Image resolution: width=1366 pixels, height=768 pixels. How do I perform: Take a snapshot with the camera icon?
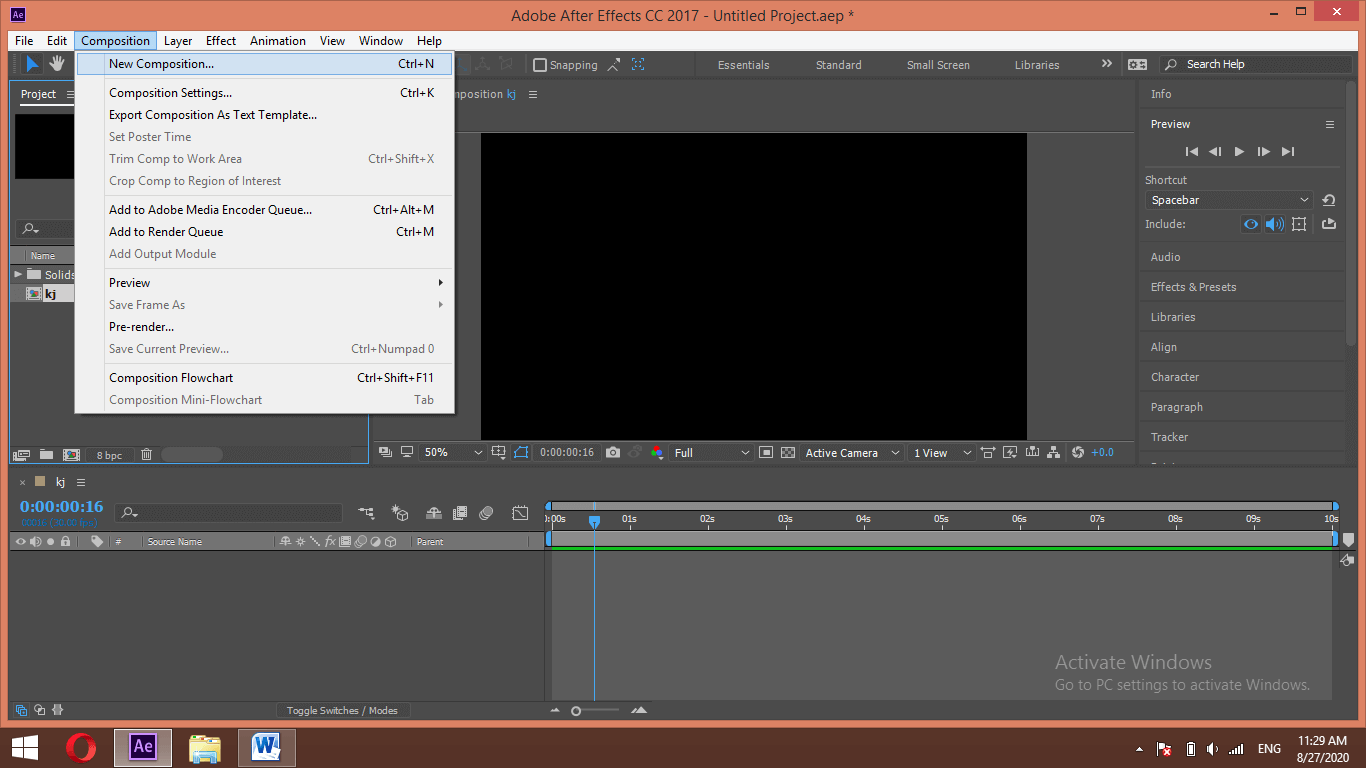612,452
